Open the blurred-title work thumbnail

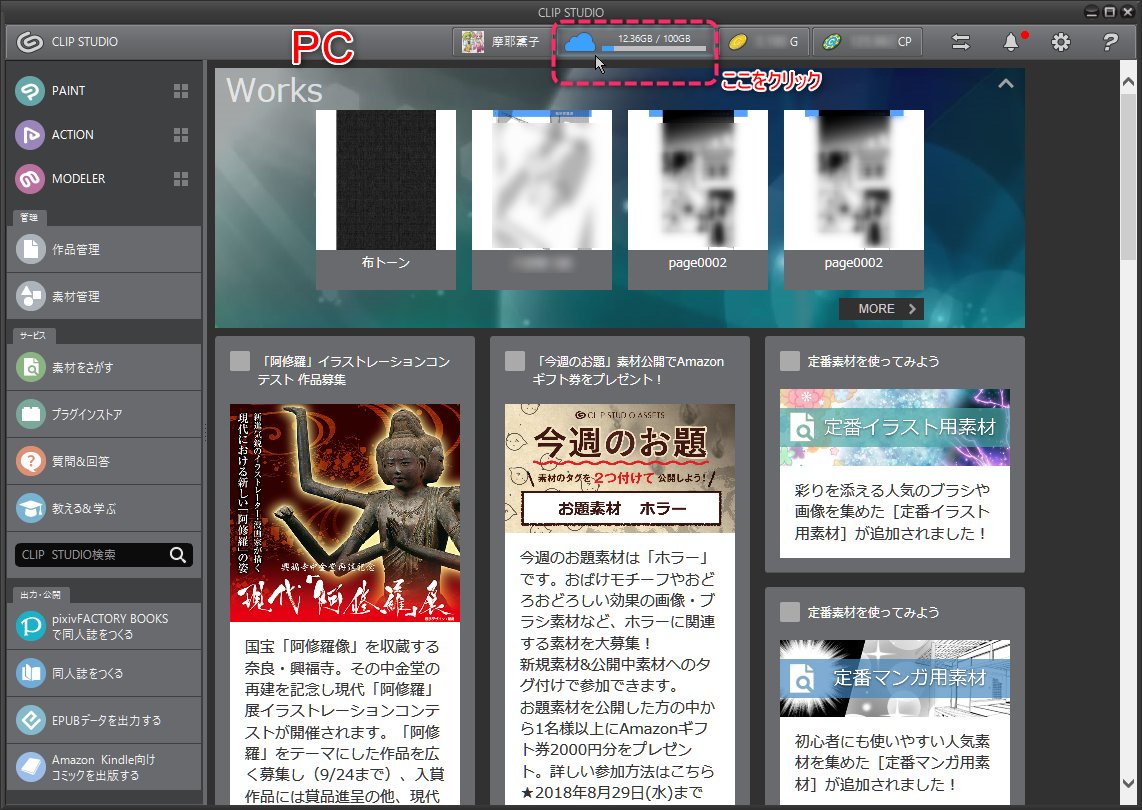[x=542, y=180]
